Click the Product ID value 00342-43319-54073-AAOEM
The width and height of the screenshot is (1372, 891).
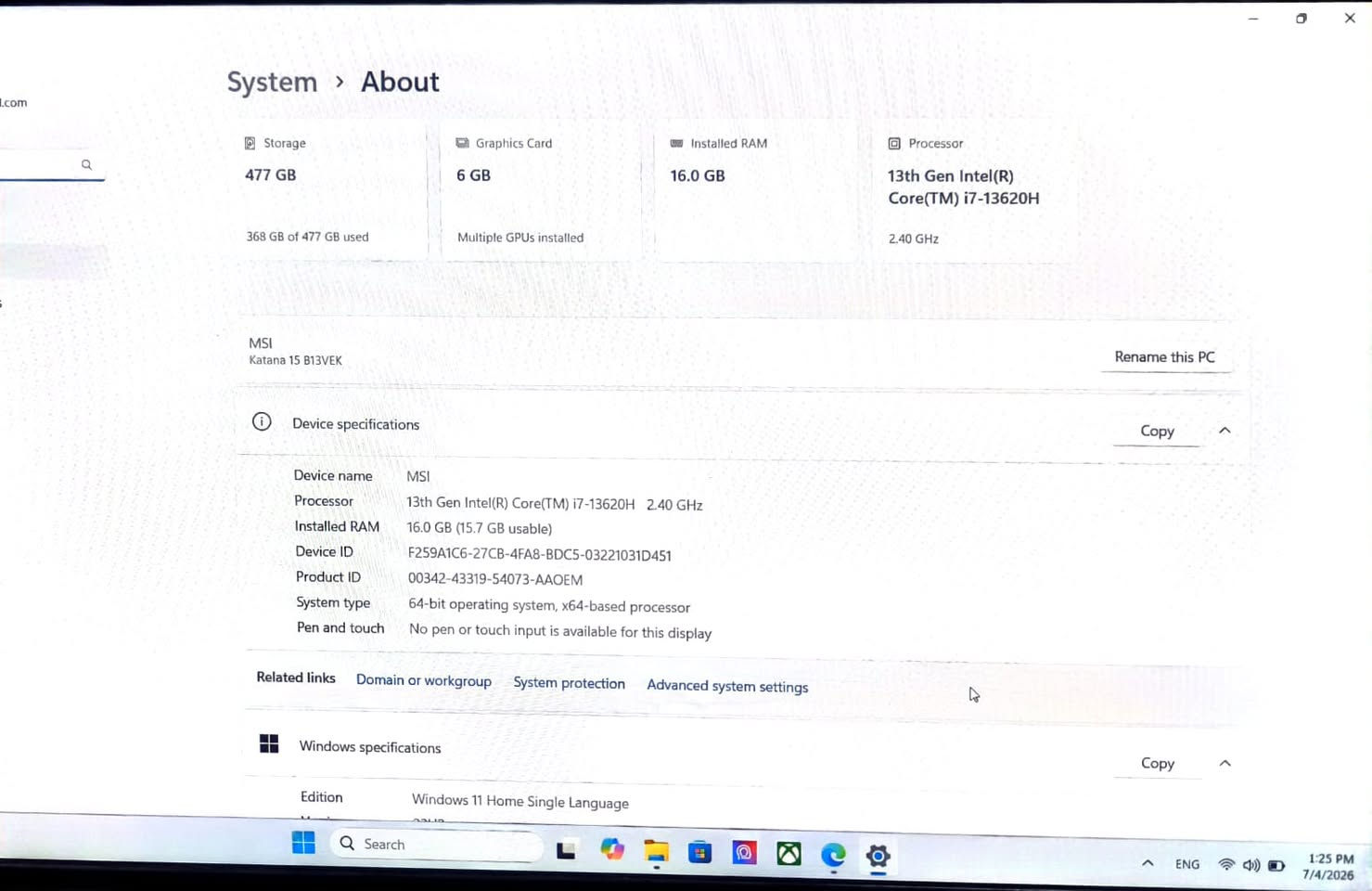(x=495, y=579)
